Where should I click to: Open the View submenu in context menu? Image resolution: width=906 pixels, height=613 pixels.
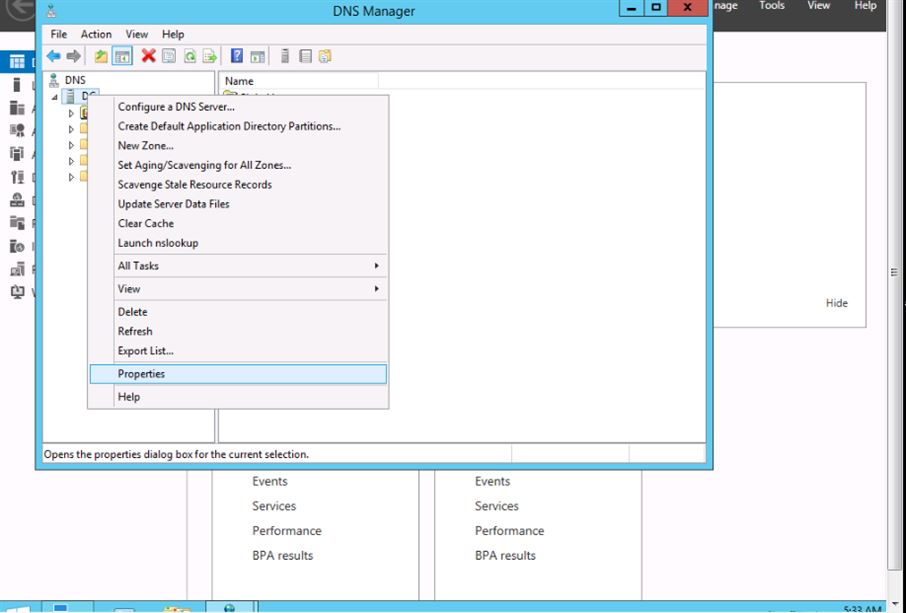click(238, 289)
